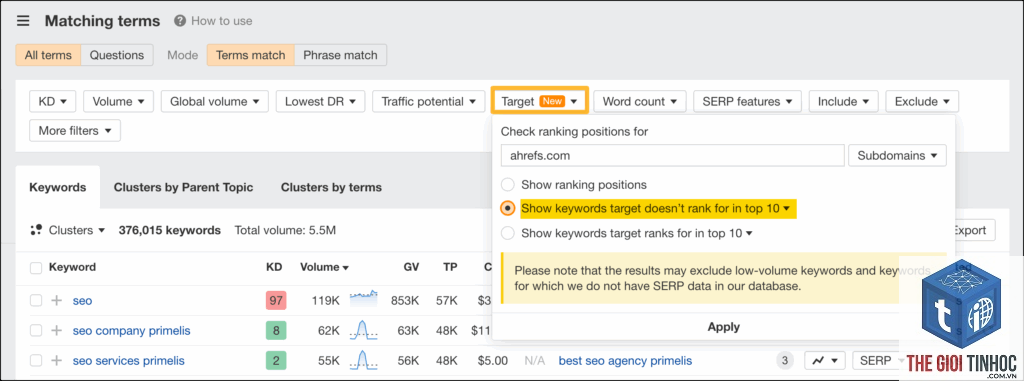Show volume trend chart for seo company primelis
Screen dimensions: 1024x381
pos(364,329)
